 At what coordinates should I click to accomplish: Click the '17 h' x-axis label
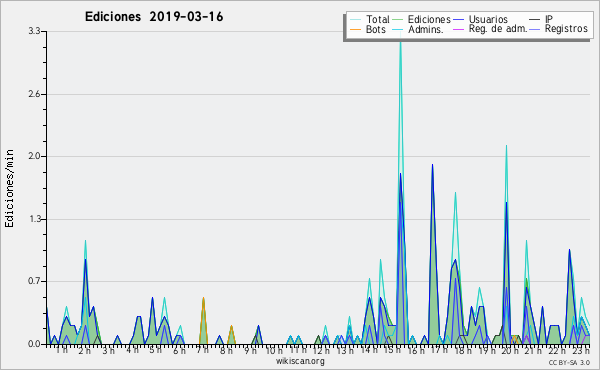[439, 350]
